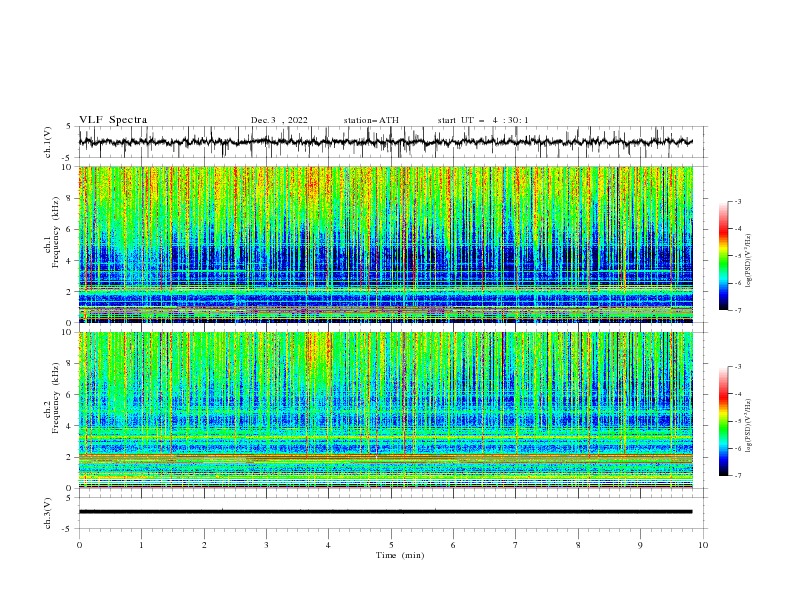Click the "-7" tick on upper color bar

pos(737,310)
